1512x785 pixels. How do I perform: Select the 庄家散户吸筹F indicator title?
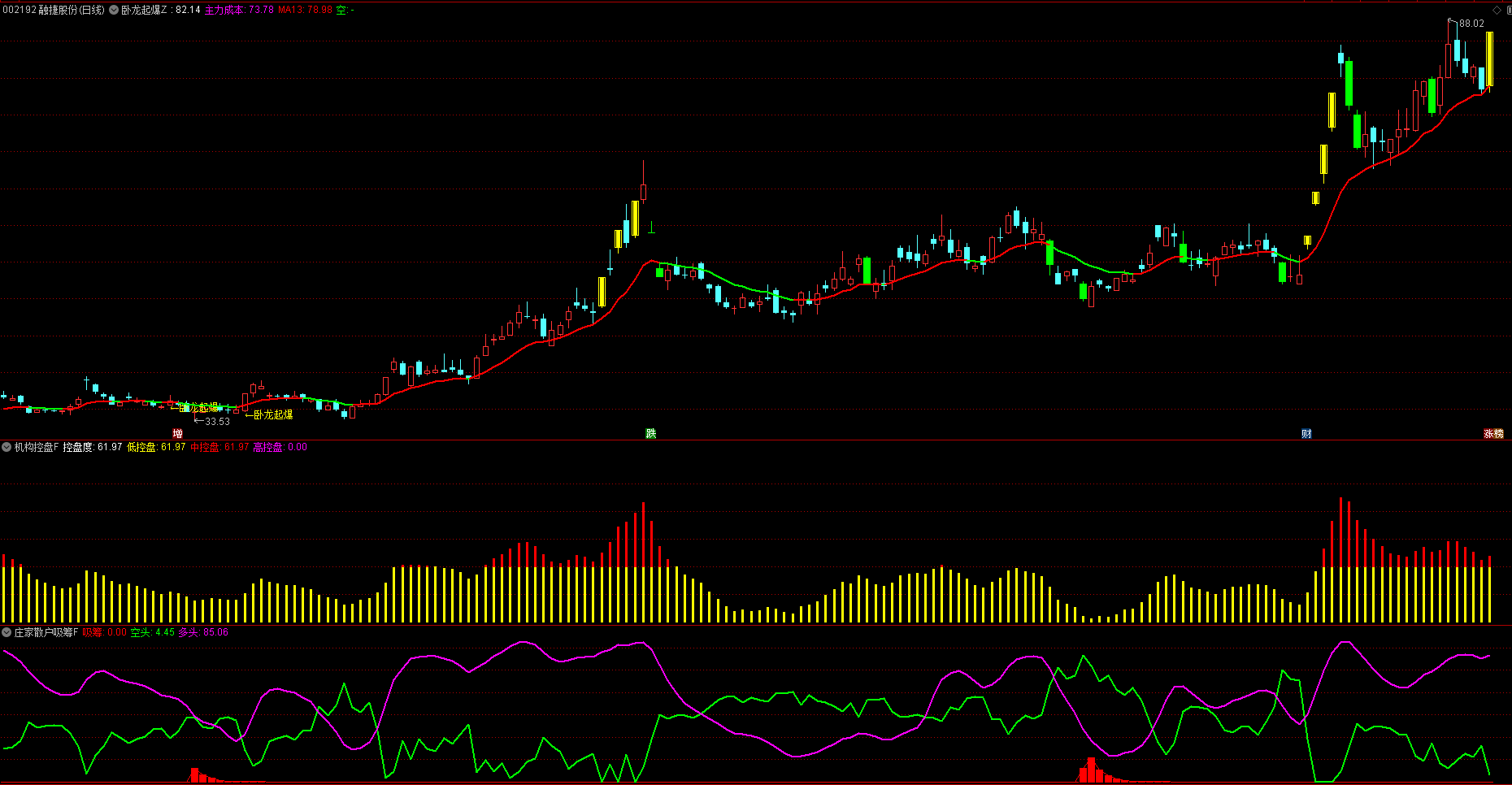[x=46, y=632]
